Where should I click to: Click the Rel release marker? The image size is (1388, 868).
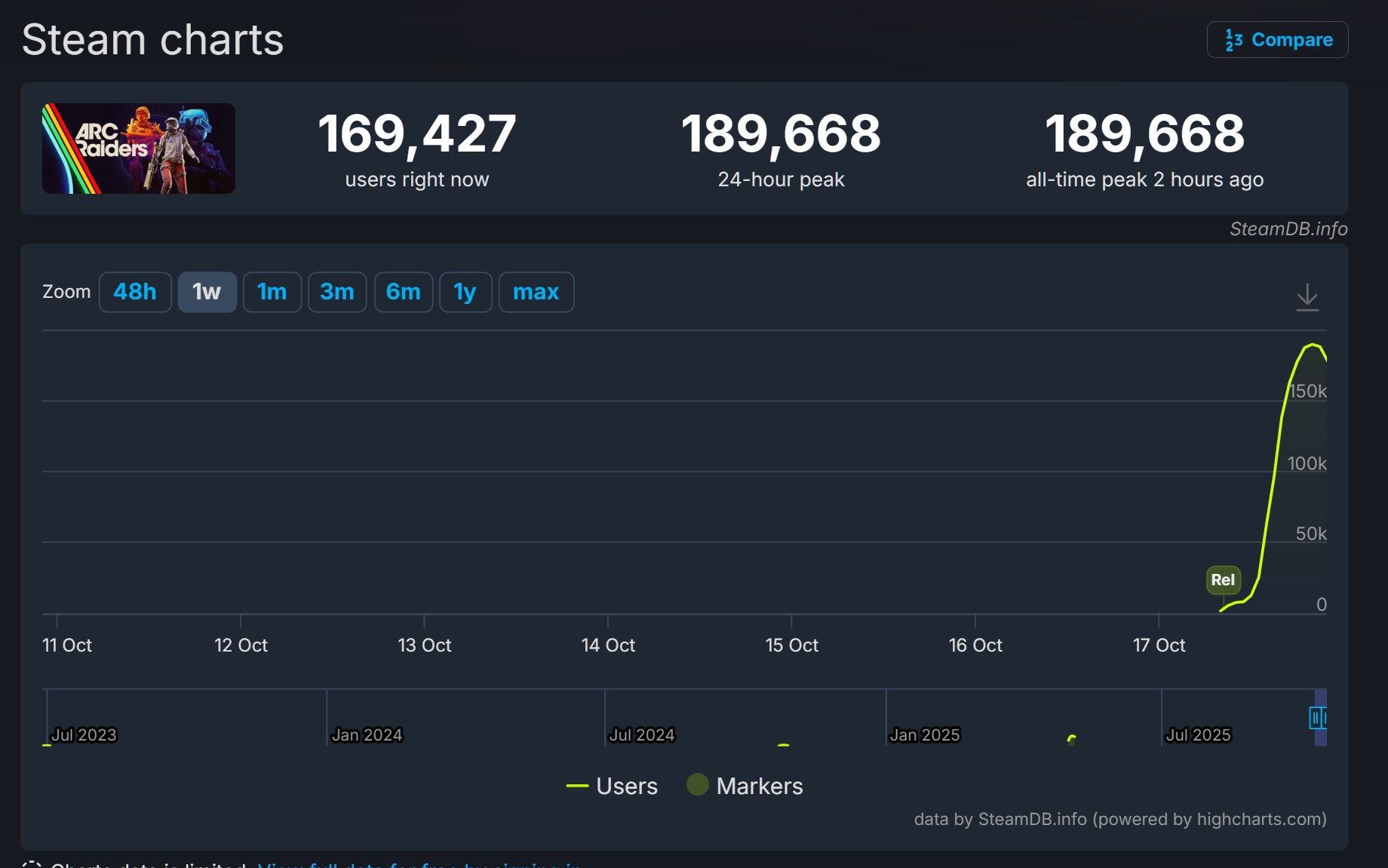click(1222, 580)
